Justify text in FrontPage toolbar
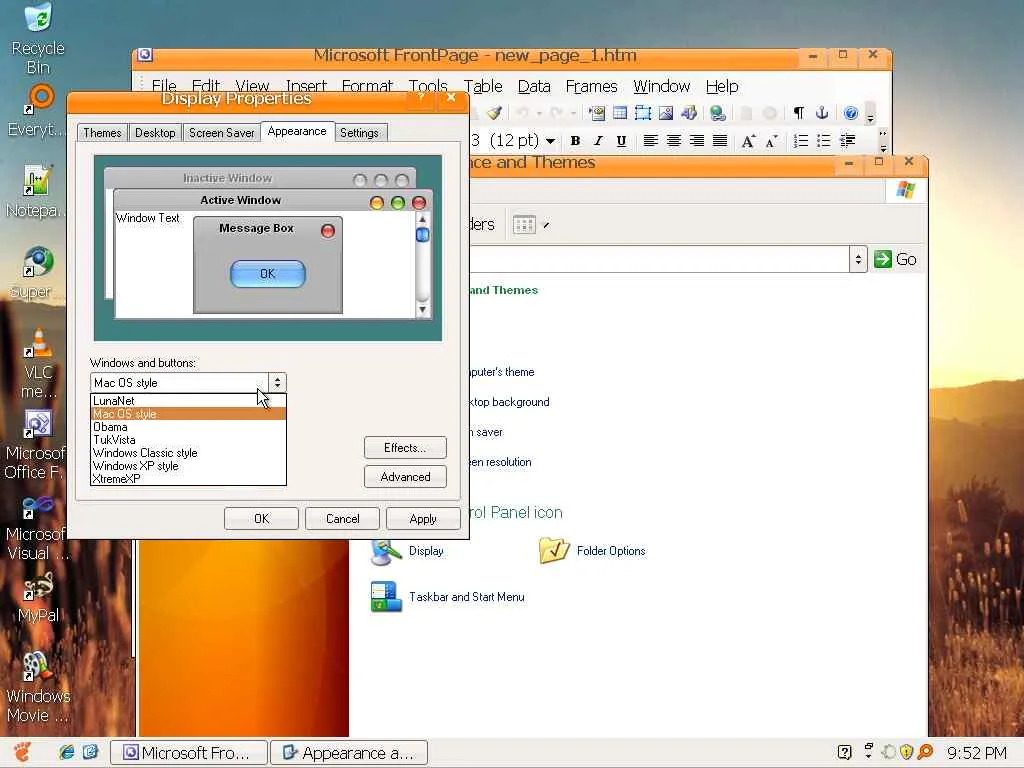Viewport: 1024px width, 768px height. click(x=720, y=140)
